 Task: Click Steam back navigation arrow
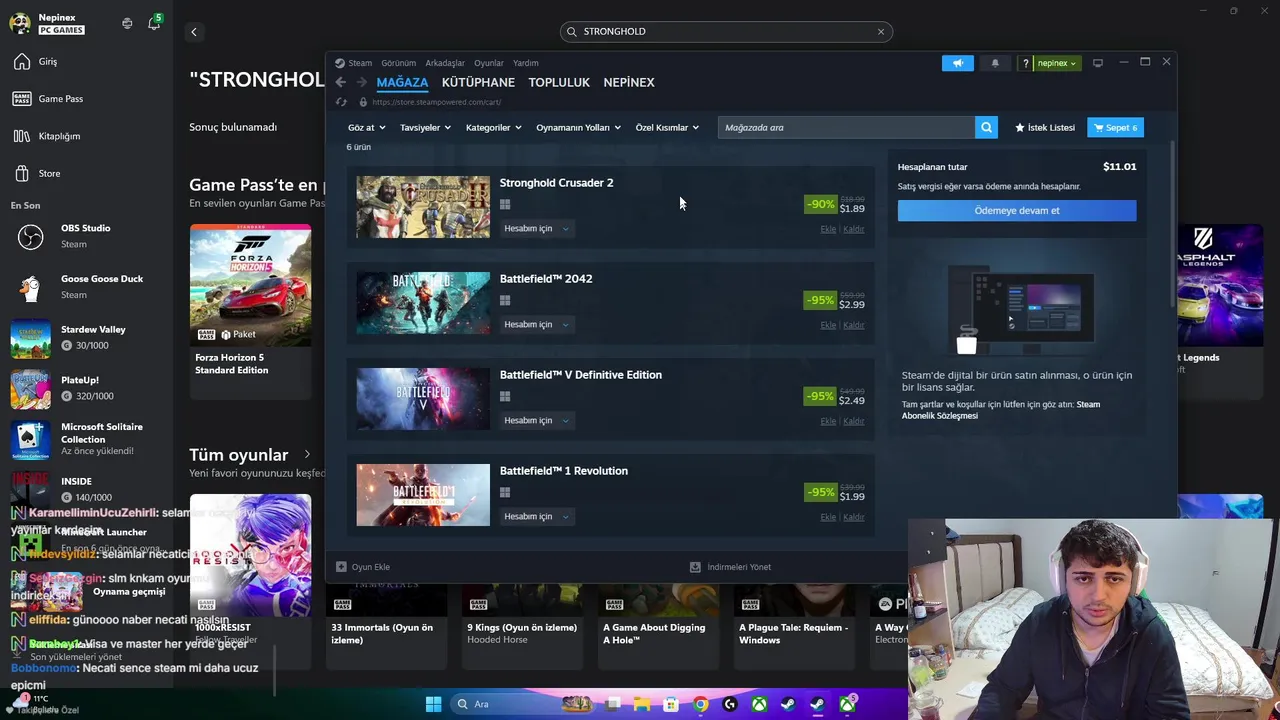click(341, 82)
